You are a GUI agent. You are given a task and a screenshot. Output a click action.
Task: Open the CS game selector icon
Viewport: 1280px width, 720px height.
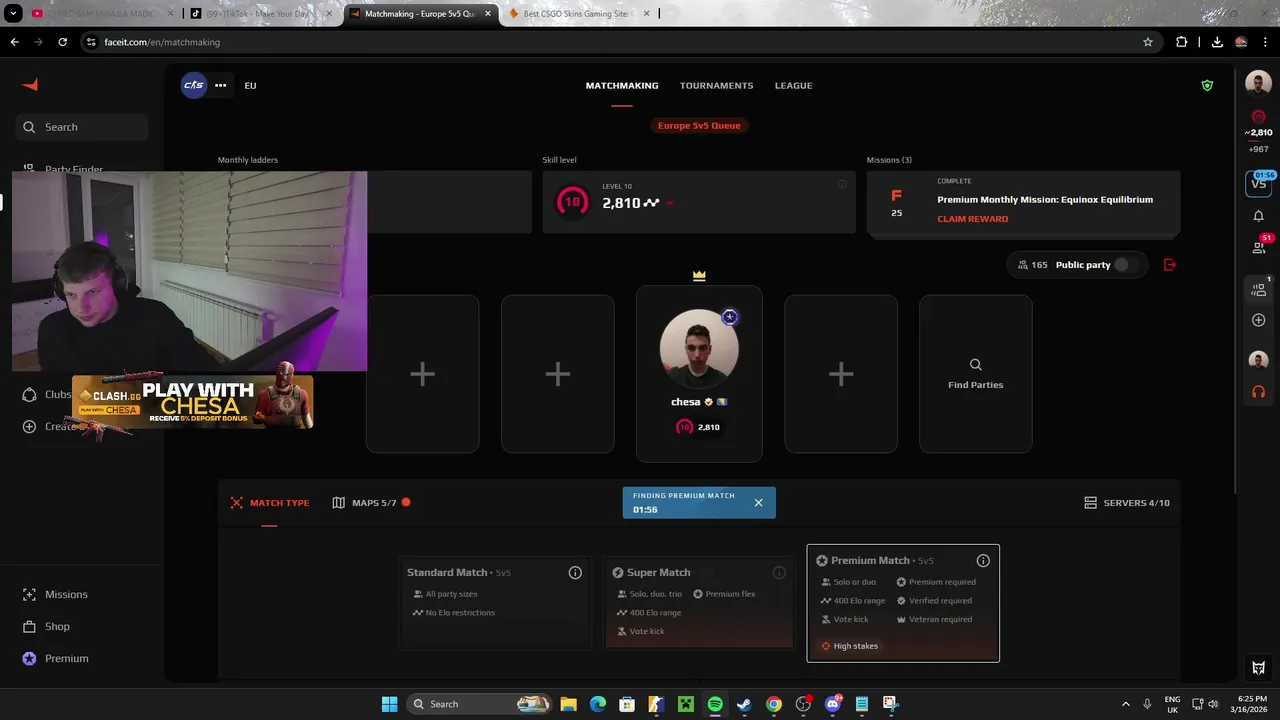(x=194, y=85)
